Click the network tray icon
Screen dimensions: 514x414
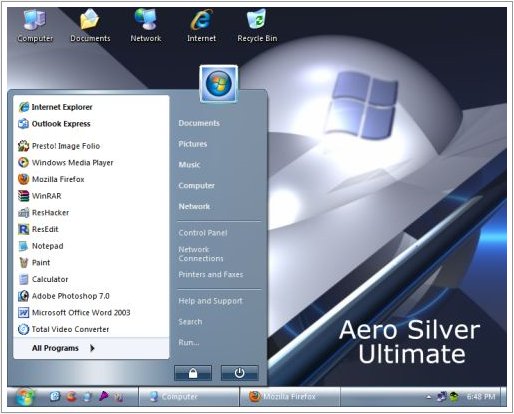pos(442,396)
